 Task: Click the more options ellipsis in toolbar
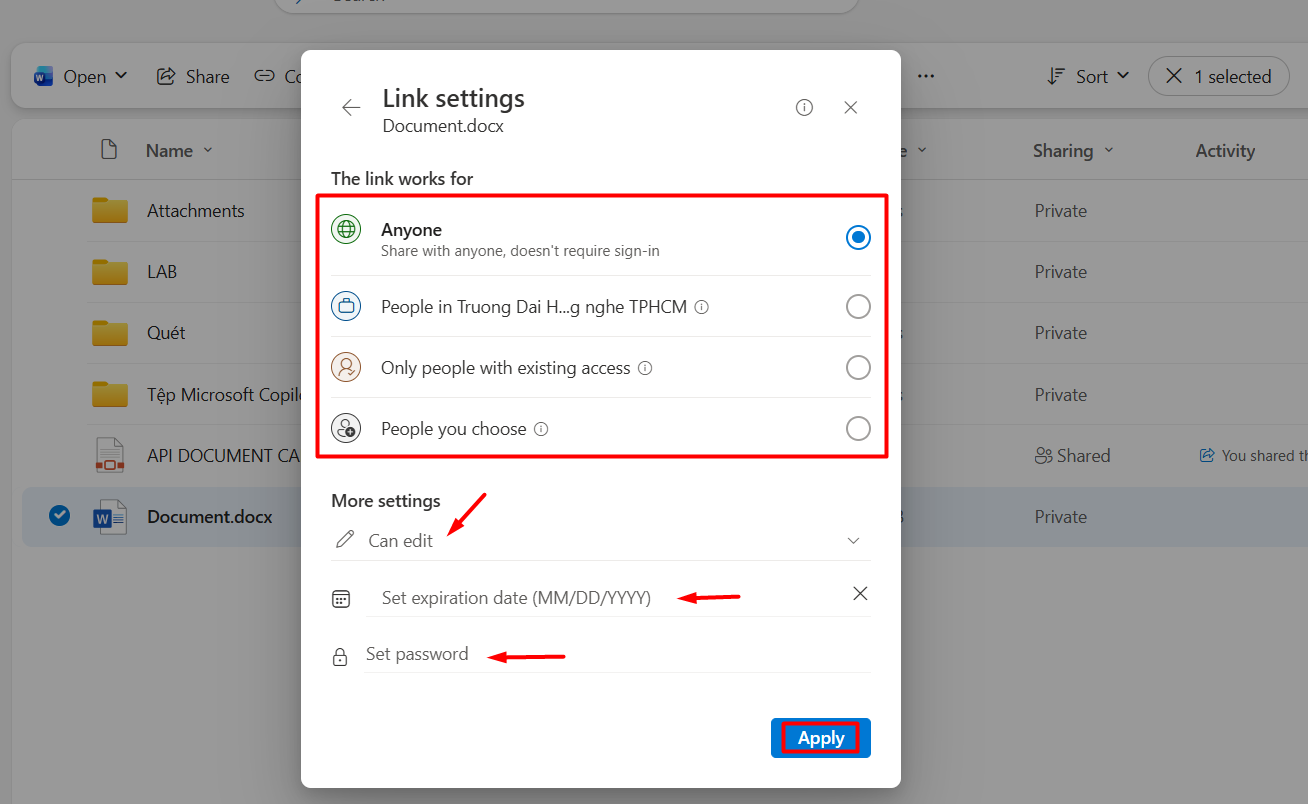[926, 76]
